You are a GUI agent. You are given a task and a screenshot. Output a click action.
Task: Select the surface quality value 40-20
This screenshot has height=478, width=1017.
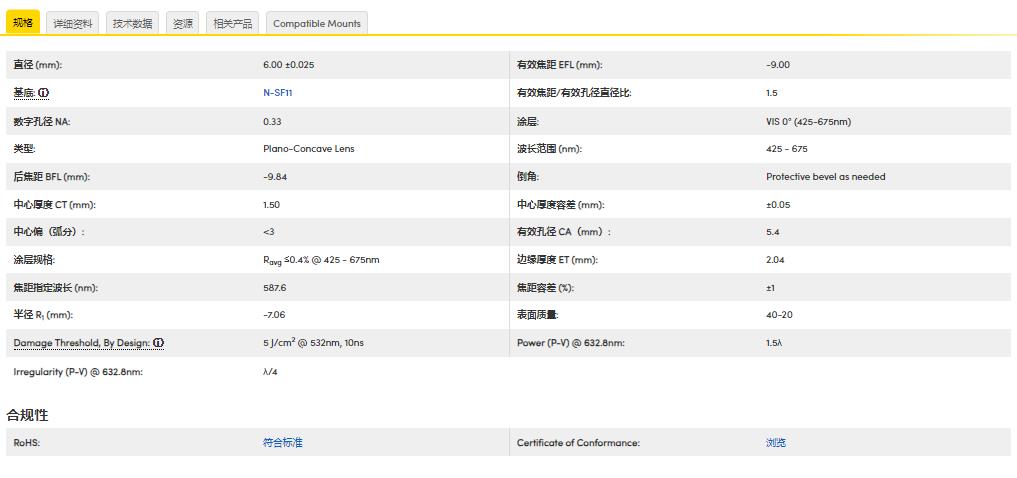(x=779, y=315)
